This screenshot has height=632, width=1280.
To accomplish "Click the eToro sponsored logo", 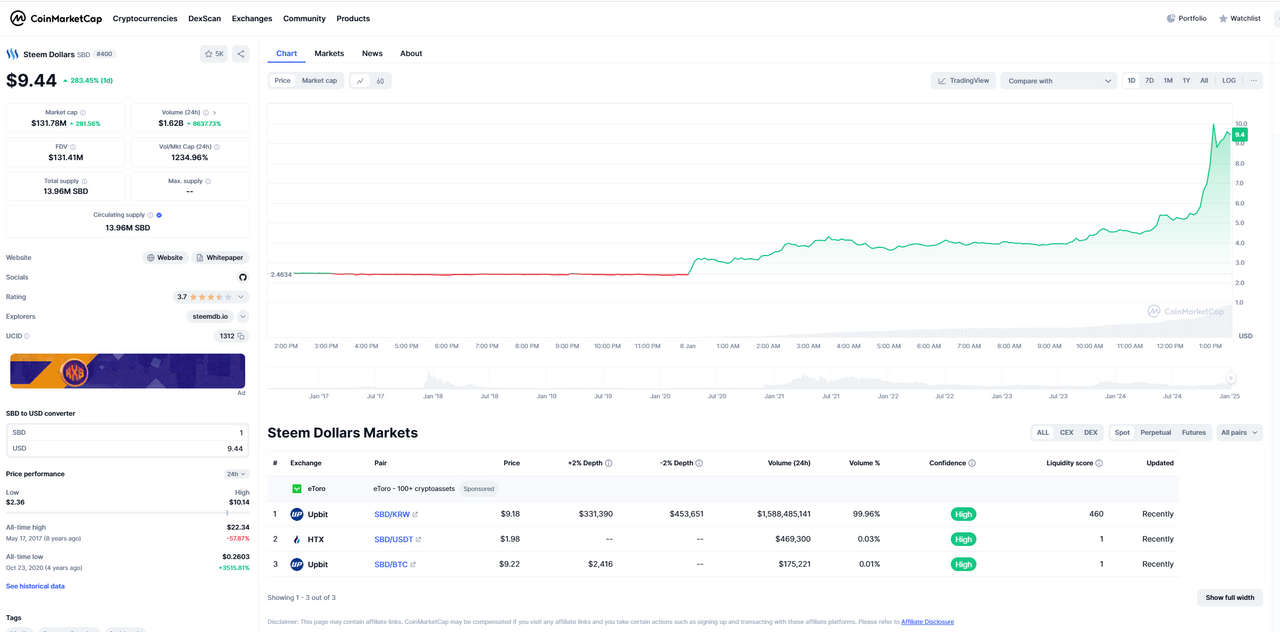I will (x=297, y=489).
